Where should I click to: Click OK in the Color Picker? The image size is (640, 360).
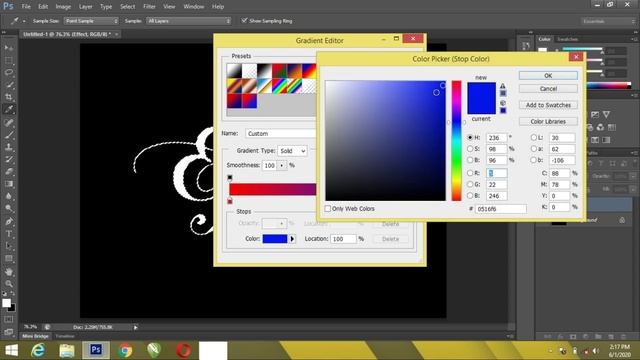[548, 76]
